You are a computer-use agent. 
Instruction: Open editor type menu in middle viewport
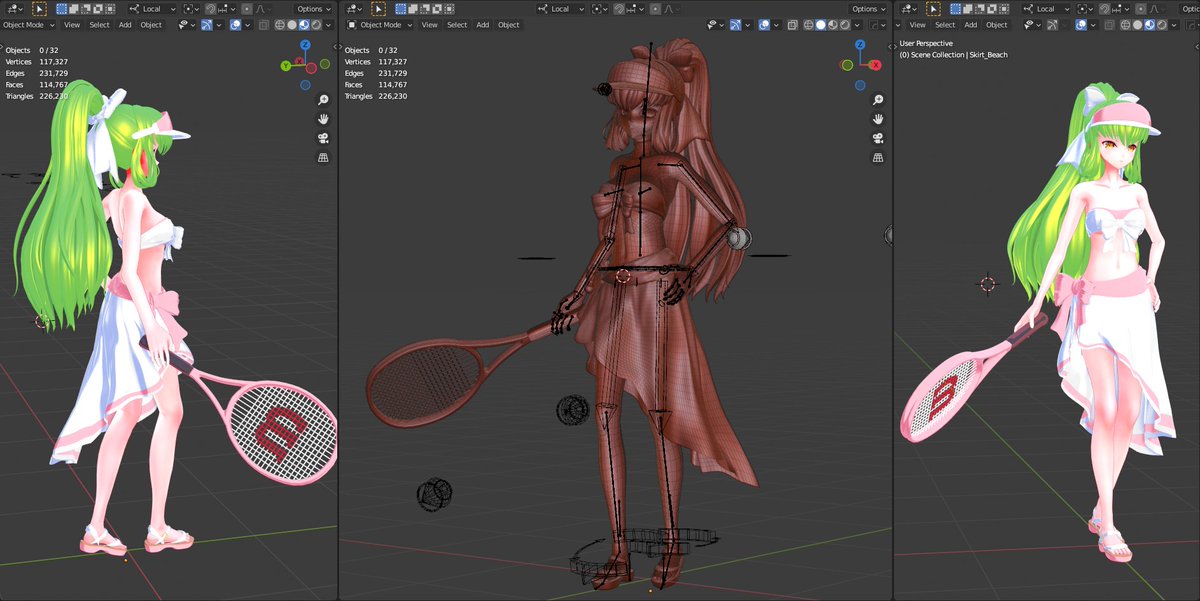[354, 9]
